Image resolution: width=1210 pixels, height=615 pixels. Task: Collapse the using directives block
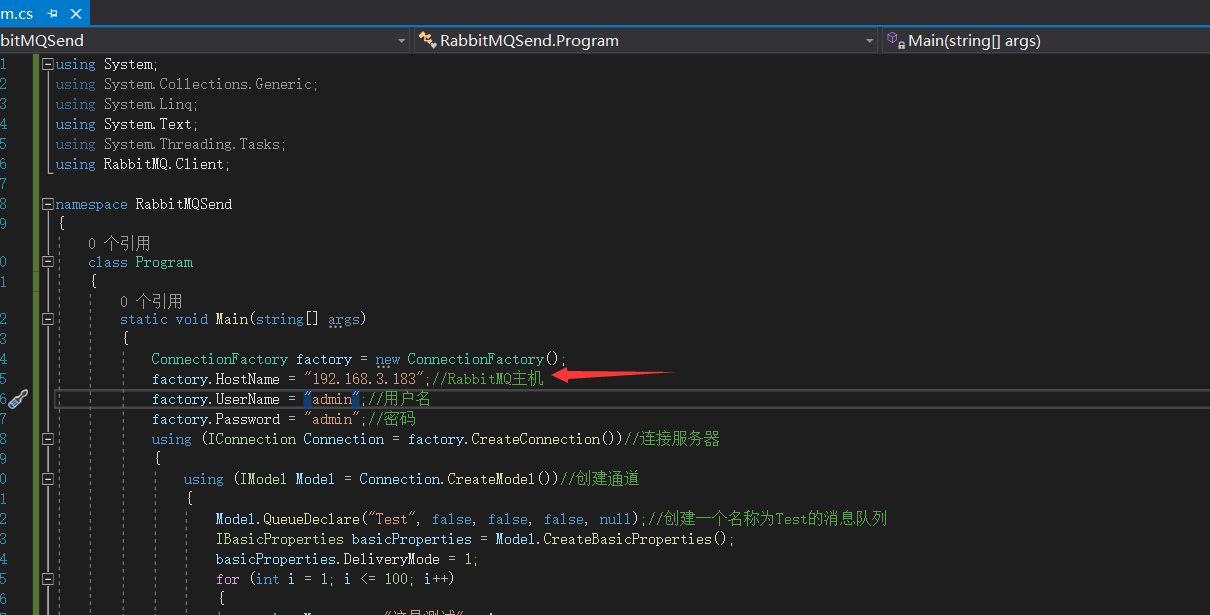click(x=47, y=64)
